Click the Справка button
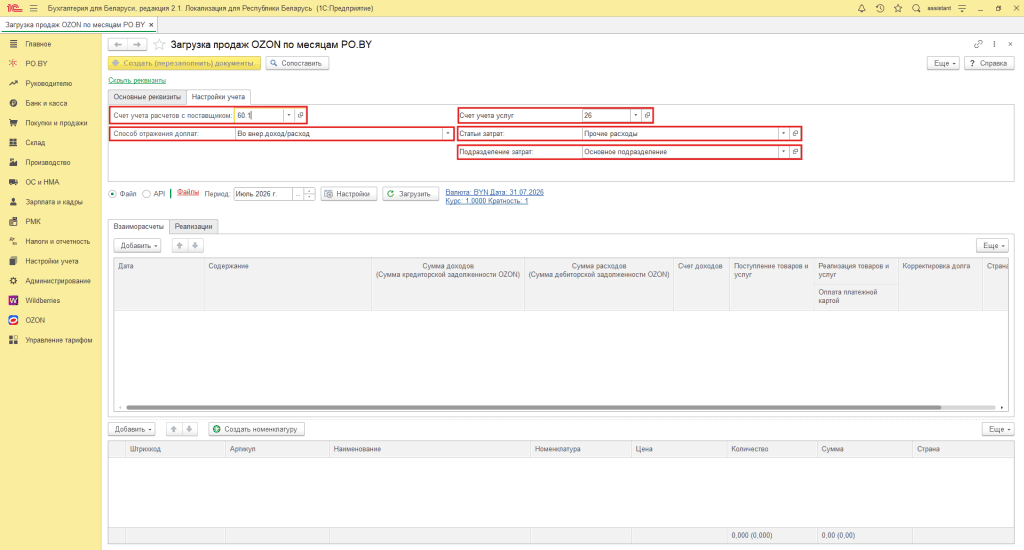 click(989, 63)
